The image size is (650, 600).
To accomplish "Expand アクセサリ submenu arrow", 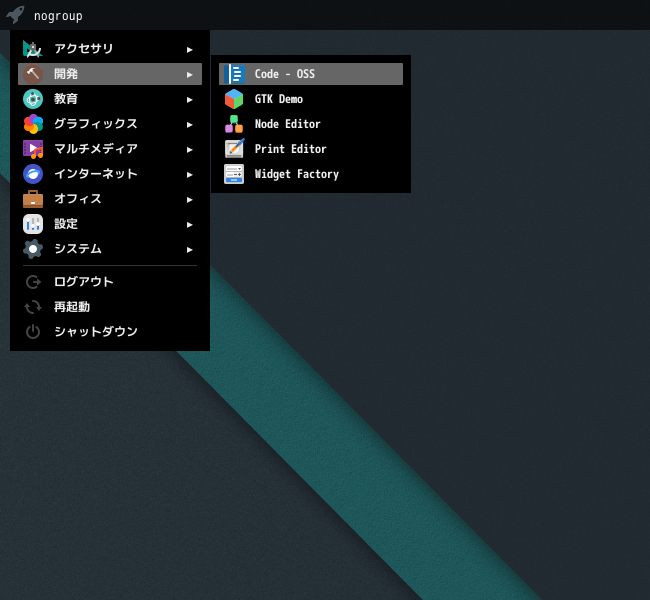I will 189,50.
